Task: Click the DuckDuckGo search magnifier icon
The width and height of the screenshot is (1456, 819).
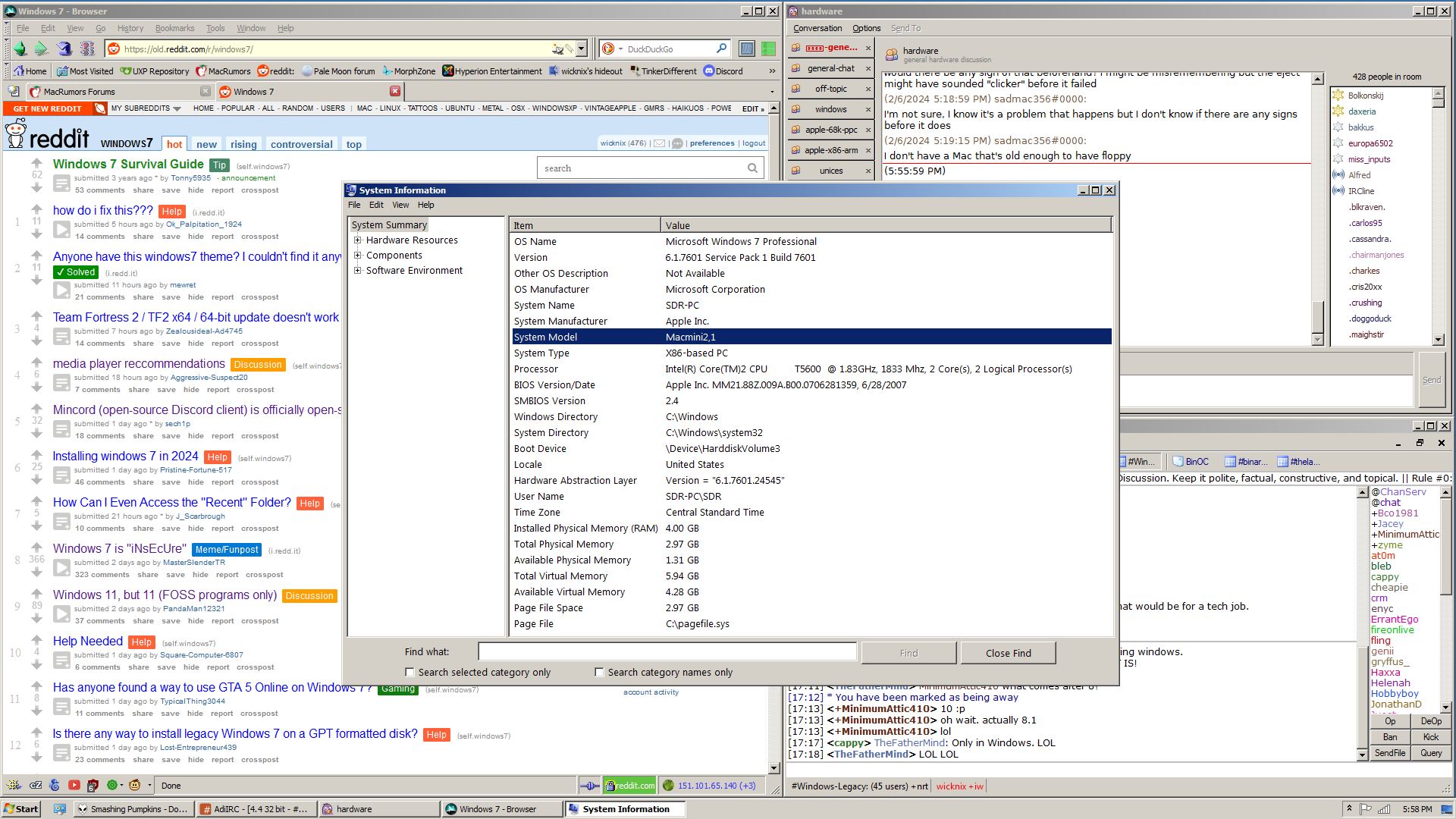Action: [x=721, y=49]
